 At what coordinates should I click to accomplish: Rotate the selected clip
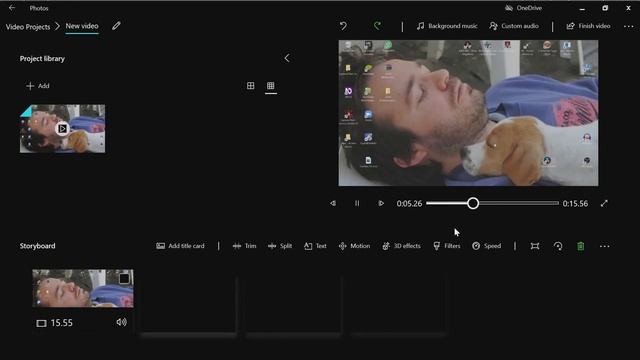[558, 246]
